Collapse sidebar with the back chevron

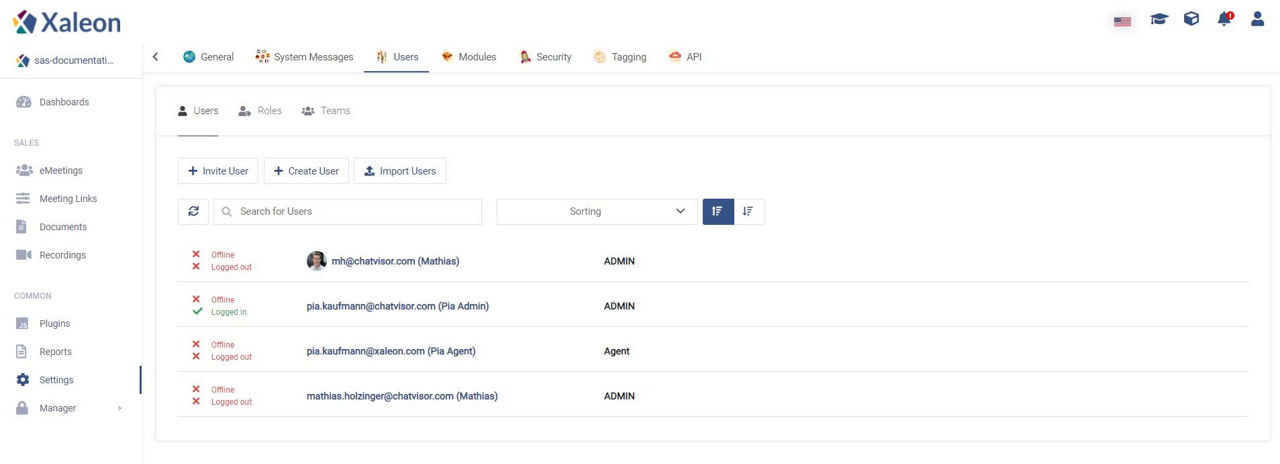(x=155, y=57)
